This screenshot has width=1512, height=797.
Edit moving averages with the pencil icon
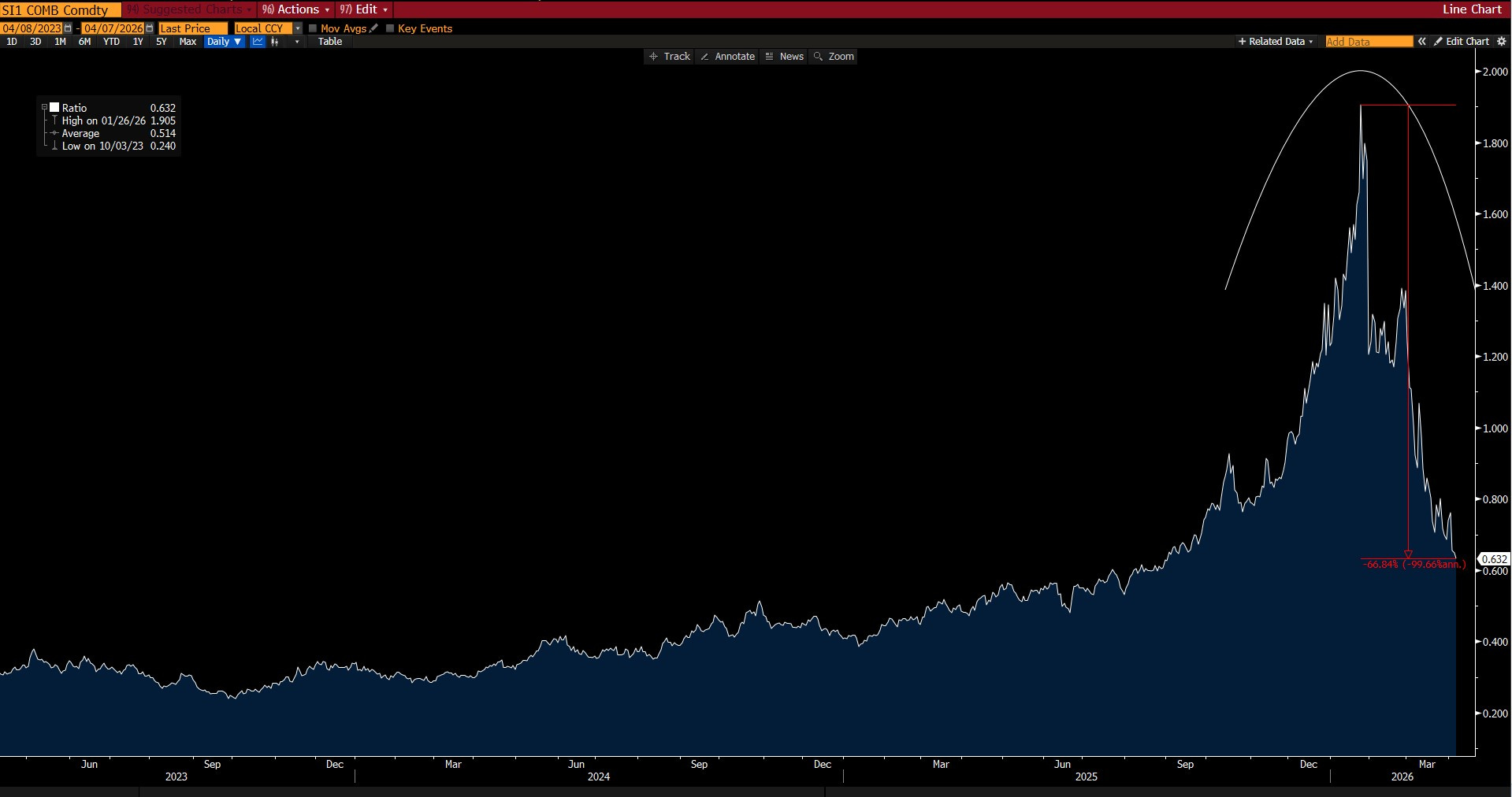pyautogui.click(x=374, y=28)
